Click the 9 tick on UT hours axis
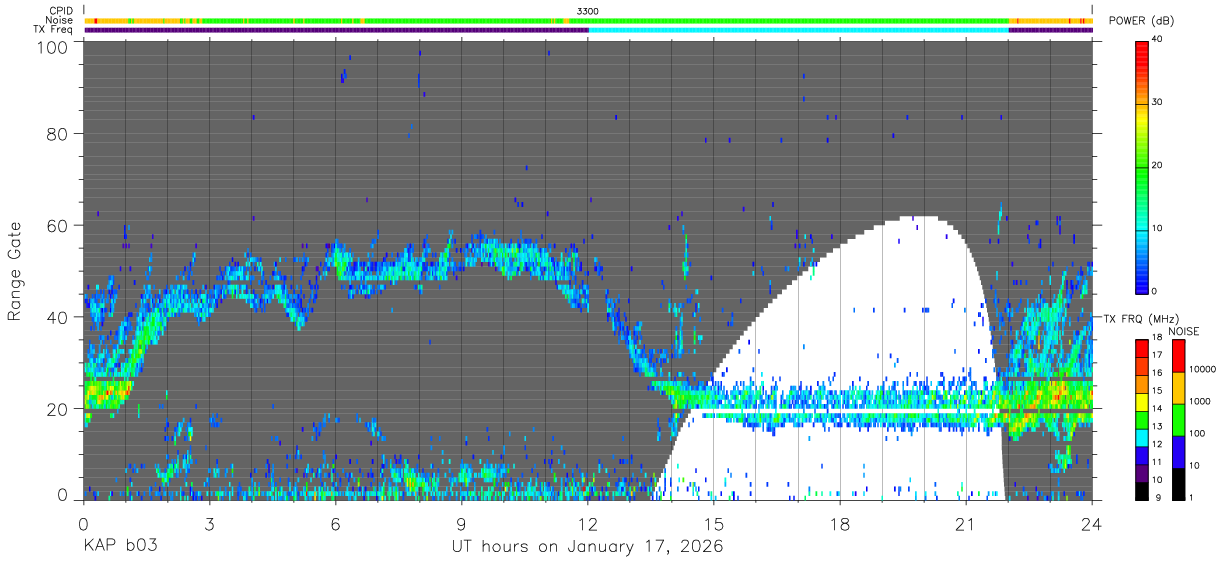The width and height of the screenshot is (1228, 567). tap(461, 523)
